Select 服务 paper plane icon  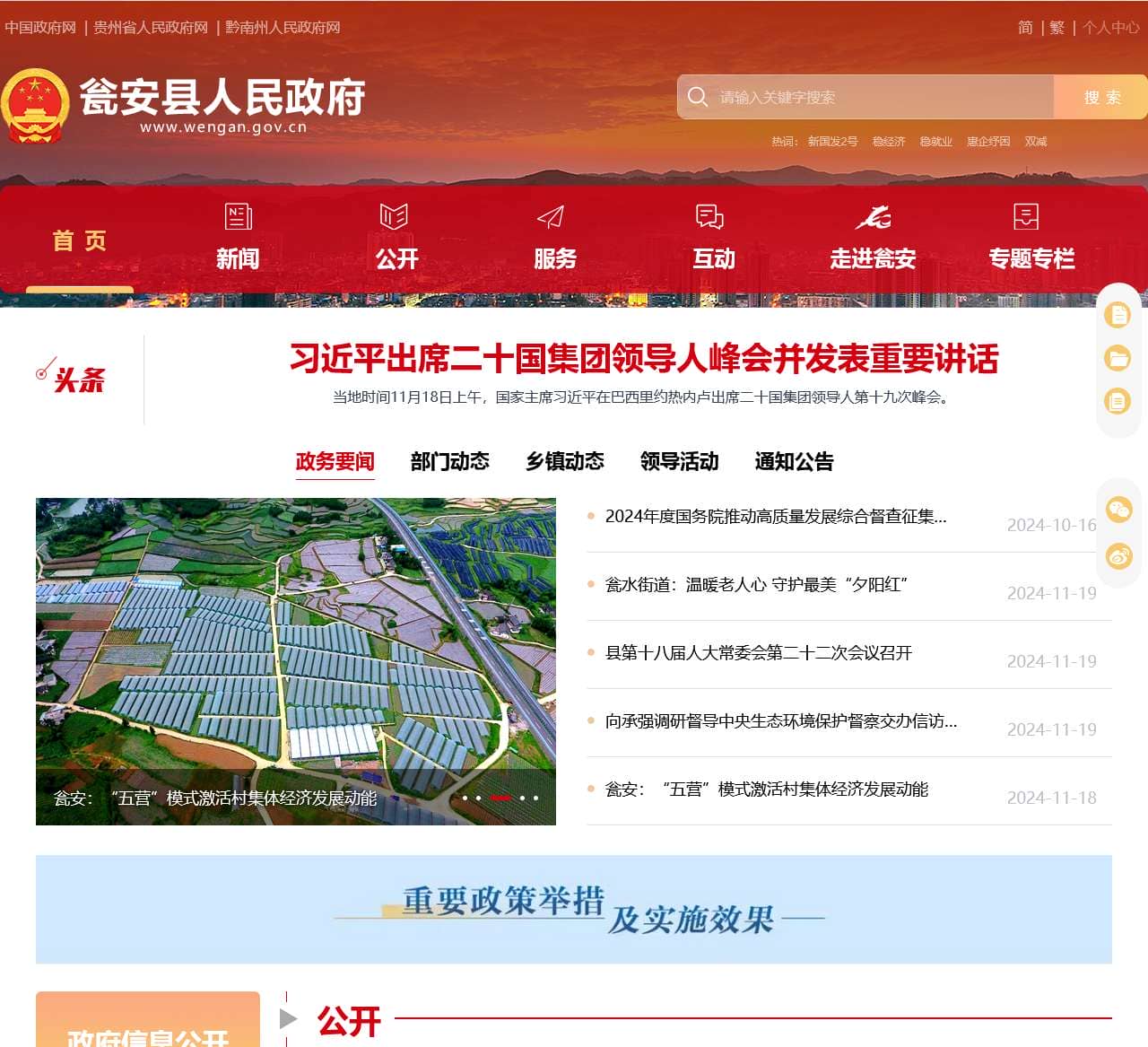[x=551, y=217]
